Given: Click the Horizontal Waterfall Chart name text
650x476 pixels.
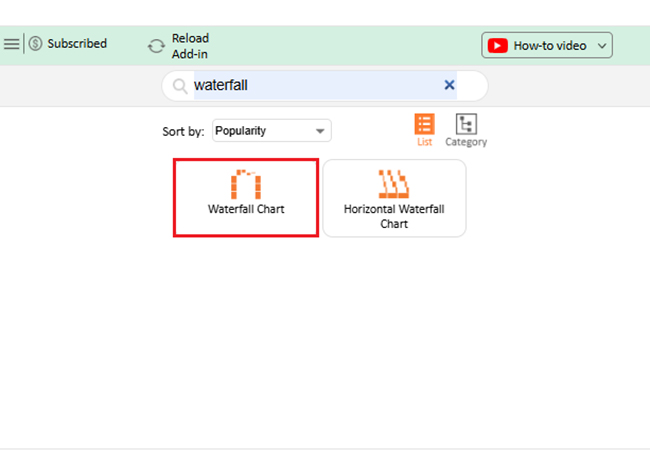Looking at the screenshot, I should click(394, 216).
